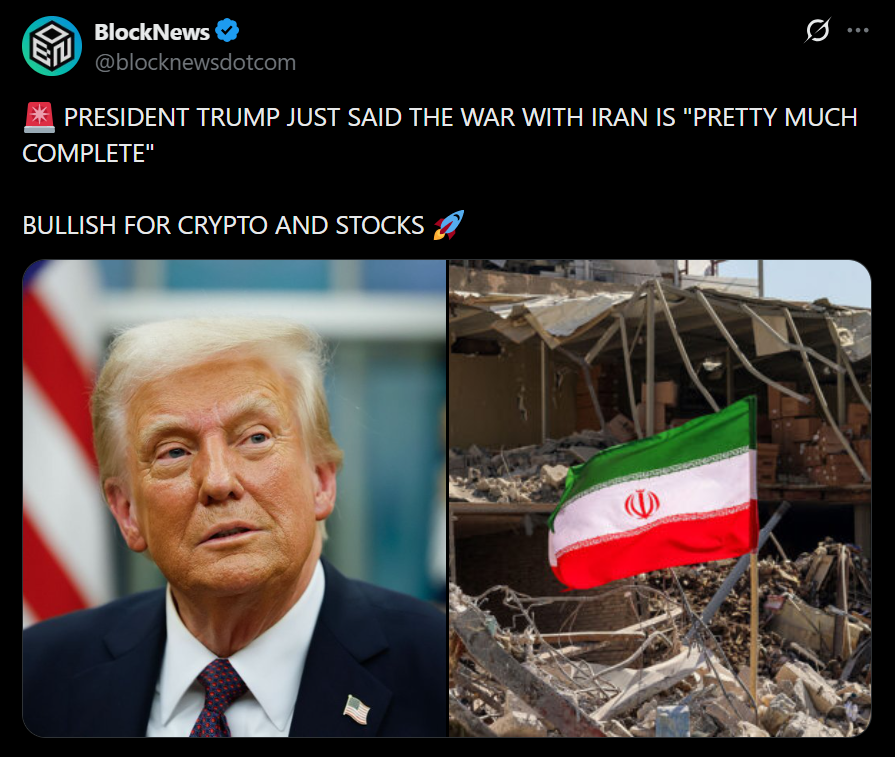This screenshot has height=757, width=895.
Task: Click the rocket emoji in the post
Action: click(x=449, y=225)
